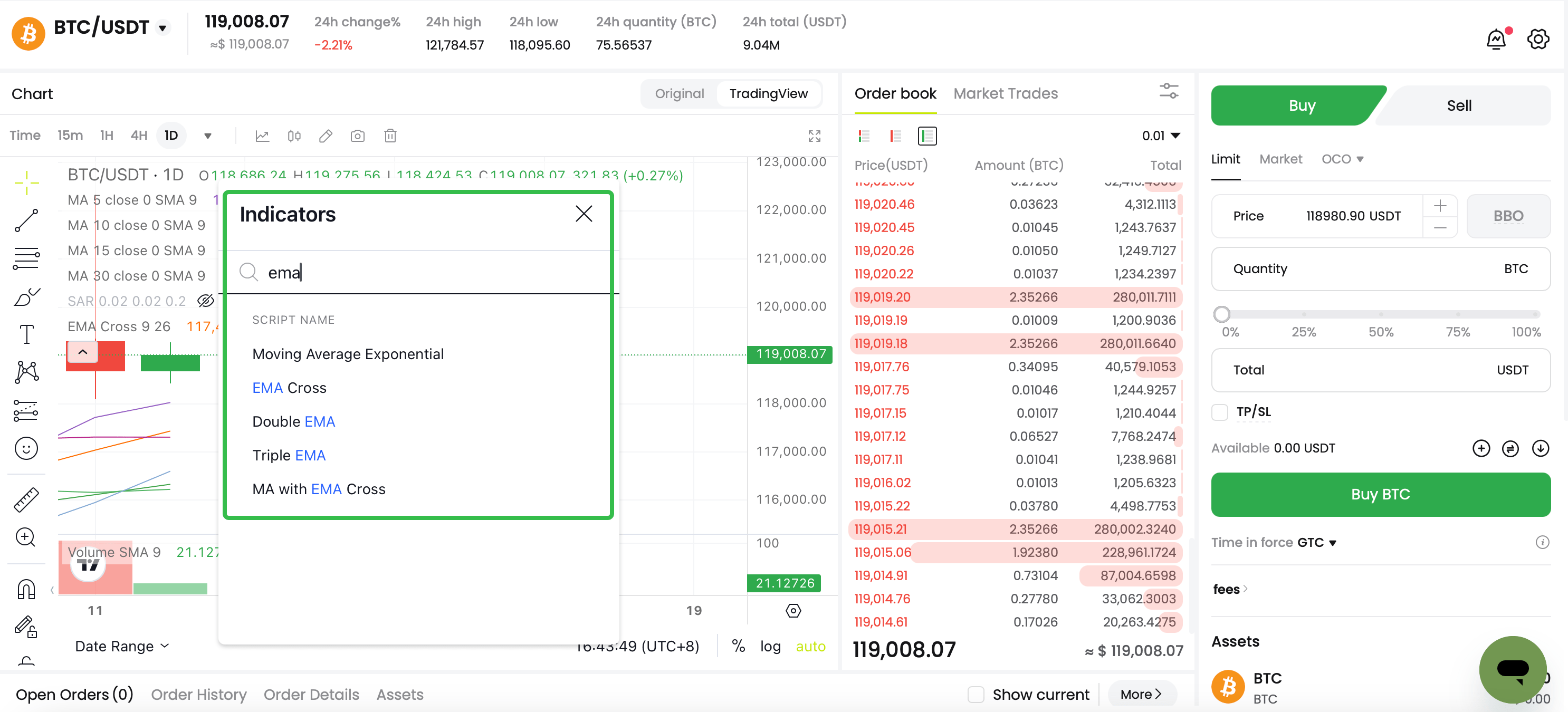Click the chart screenshot camera icon
This screenshot has height=712, width=1568.
click(357, 136)
